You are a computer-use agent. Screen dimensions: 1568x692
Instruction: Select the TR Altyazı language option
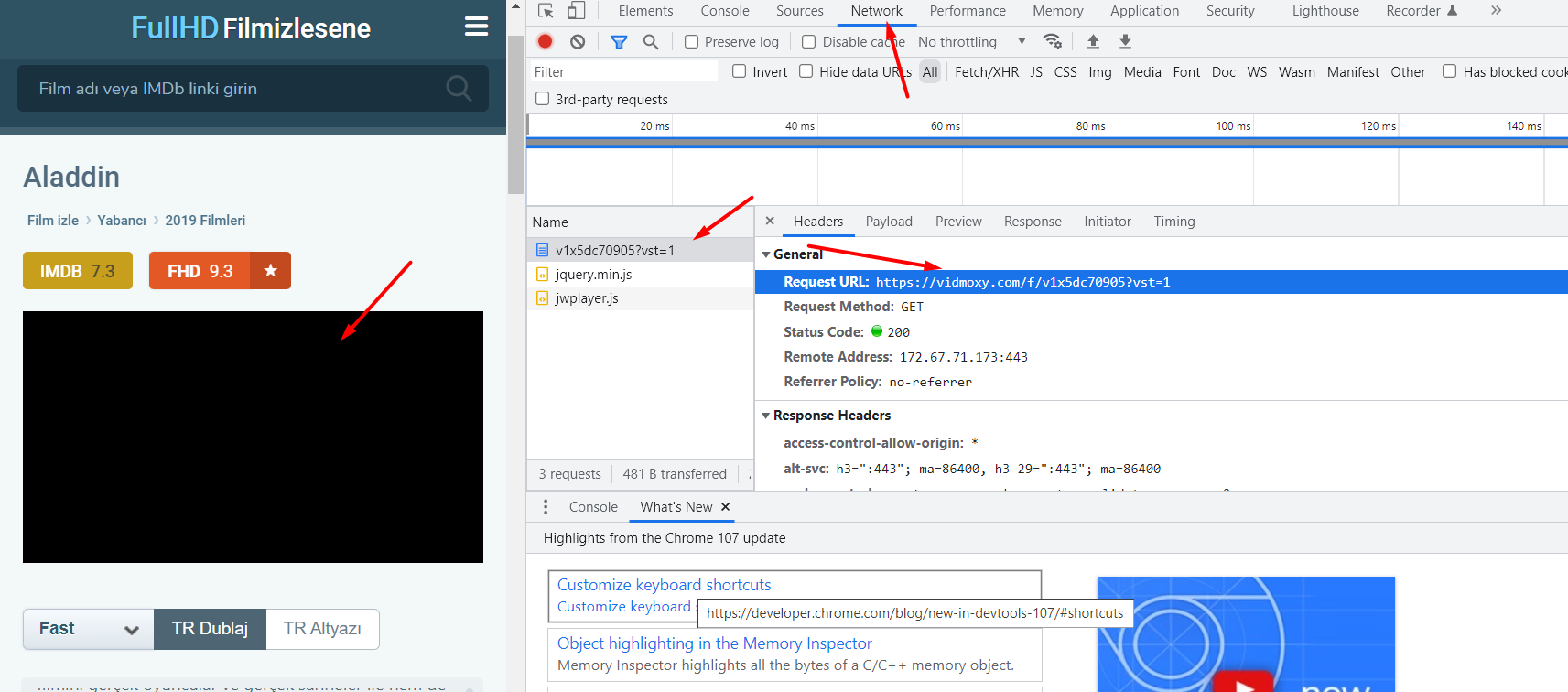(x=322, y=629)
